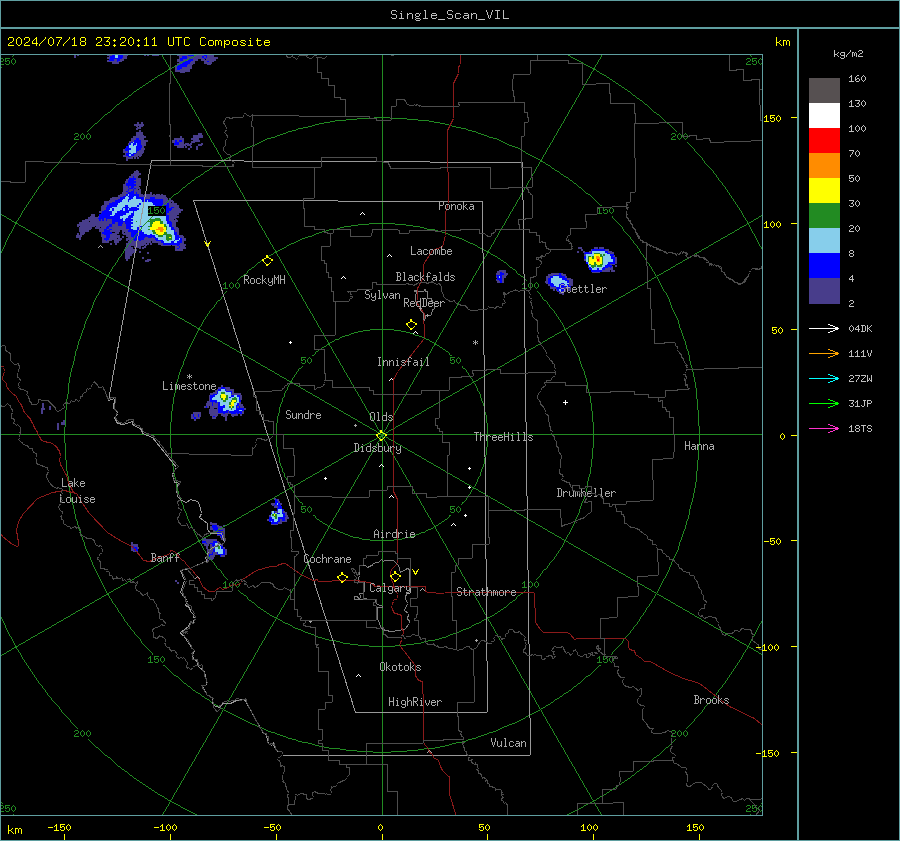Click the Limestone label
The image size is (900, 841).
(x=189, y=386)
